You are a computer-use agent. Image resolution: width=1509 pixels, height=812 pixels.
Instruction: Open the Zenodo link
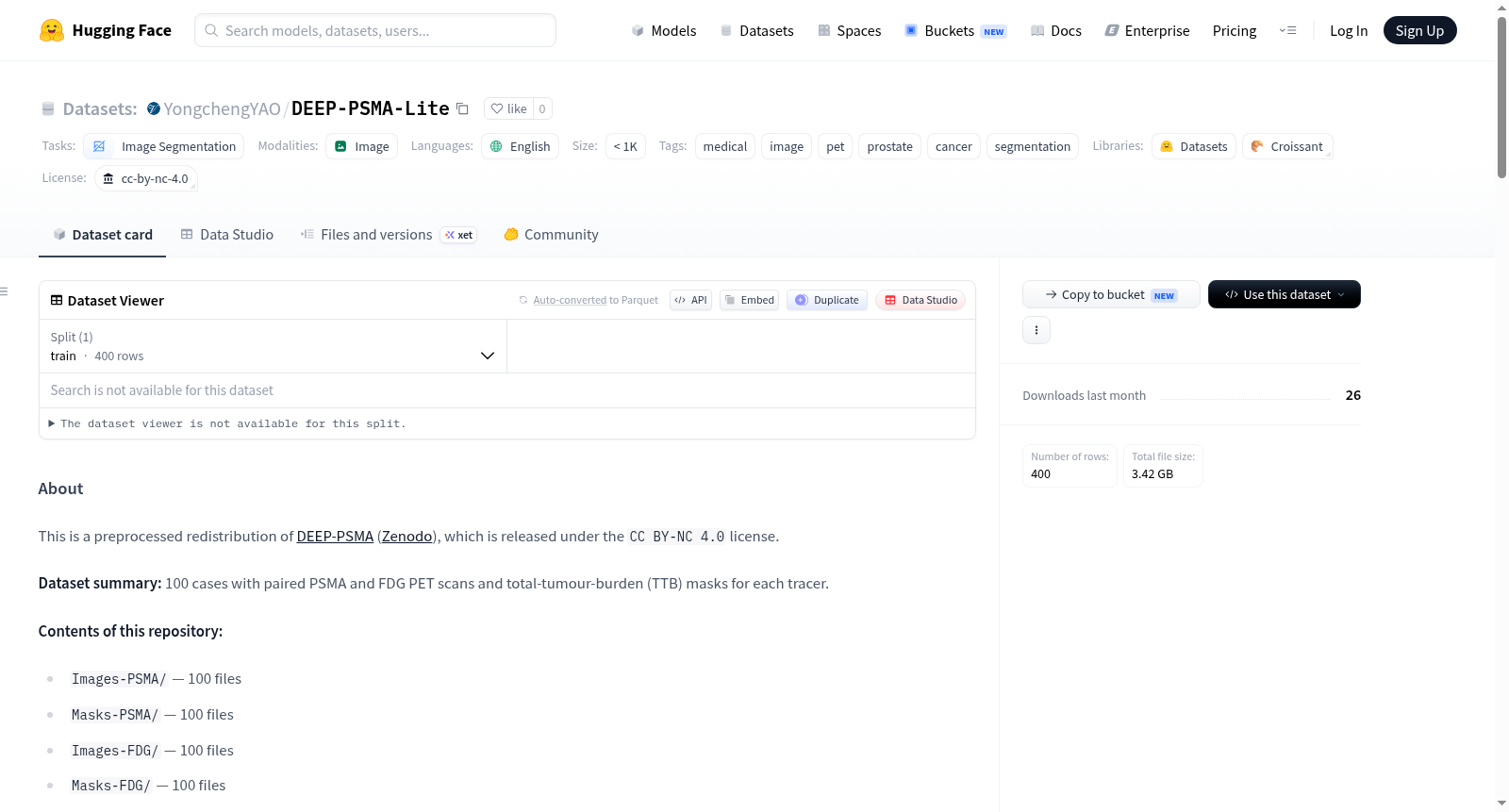pos(407,536)
